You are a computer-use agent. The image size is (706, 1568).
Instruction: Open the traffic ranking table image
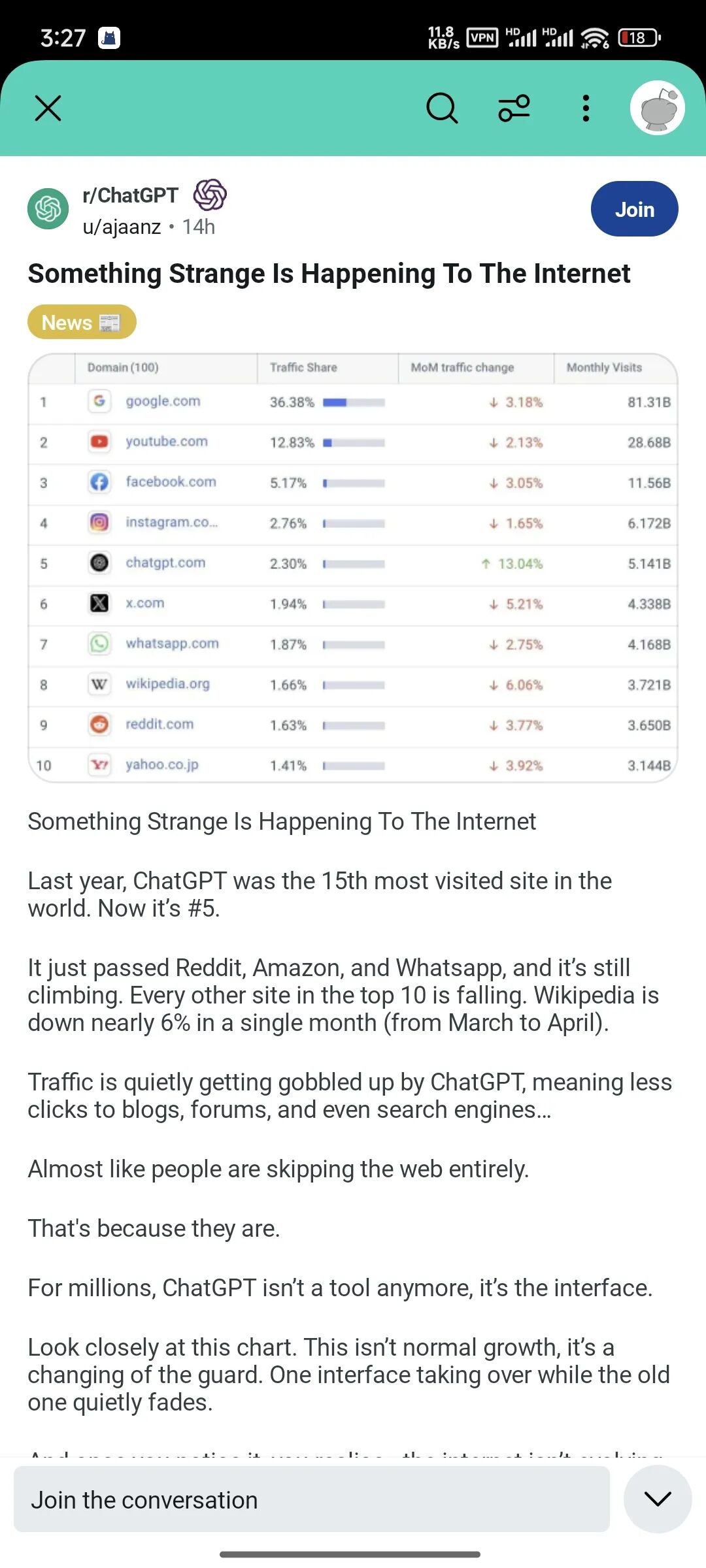[x=353, y=568]
